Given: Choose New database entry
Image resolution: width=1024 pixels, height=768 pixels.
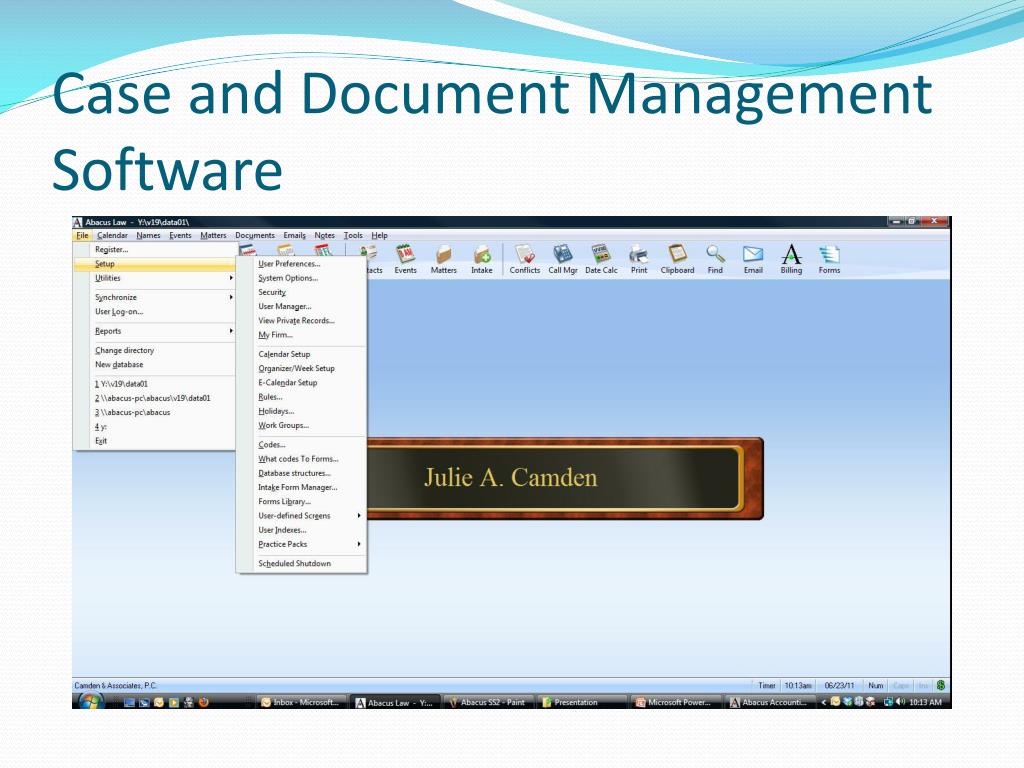Looking at the screenshot, I should click(155, 365).
